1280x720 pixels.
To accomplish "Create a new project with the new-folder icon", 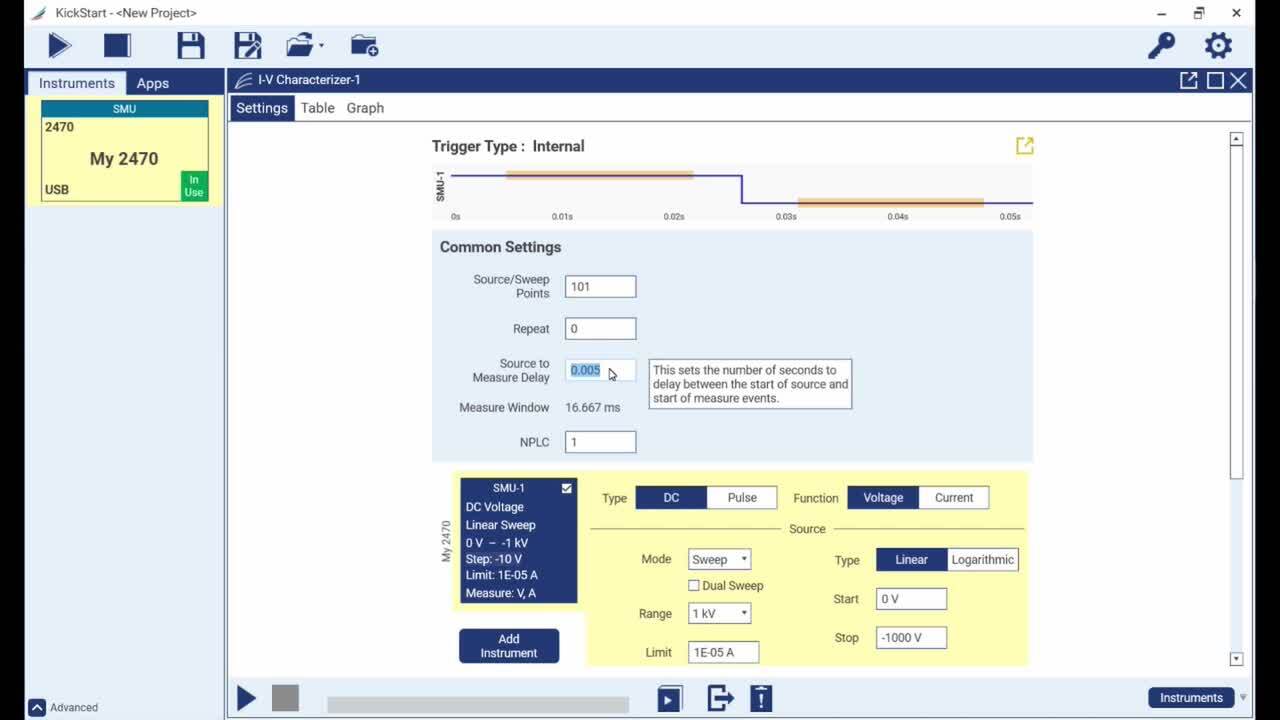I will tap(364, 45).
